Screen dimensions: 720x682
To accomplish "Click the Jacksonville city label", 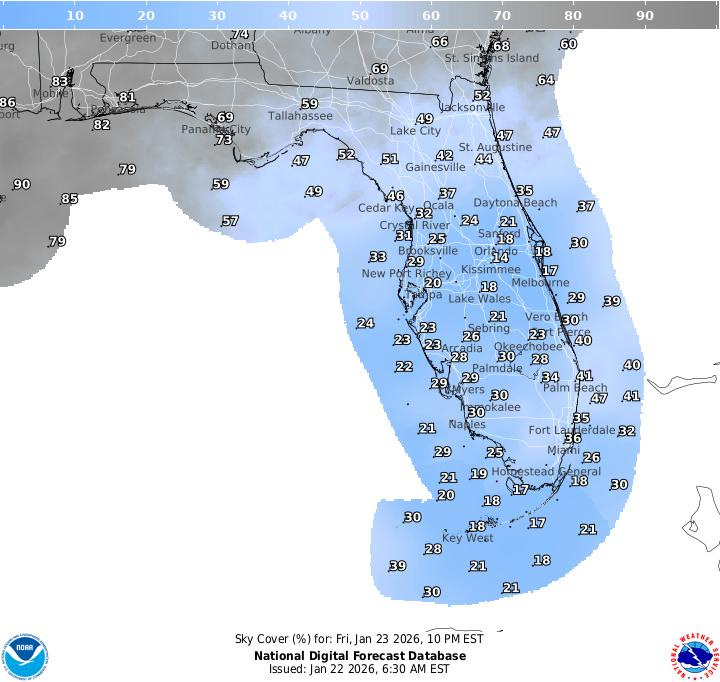I will coord(474,107).
